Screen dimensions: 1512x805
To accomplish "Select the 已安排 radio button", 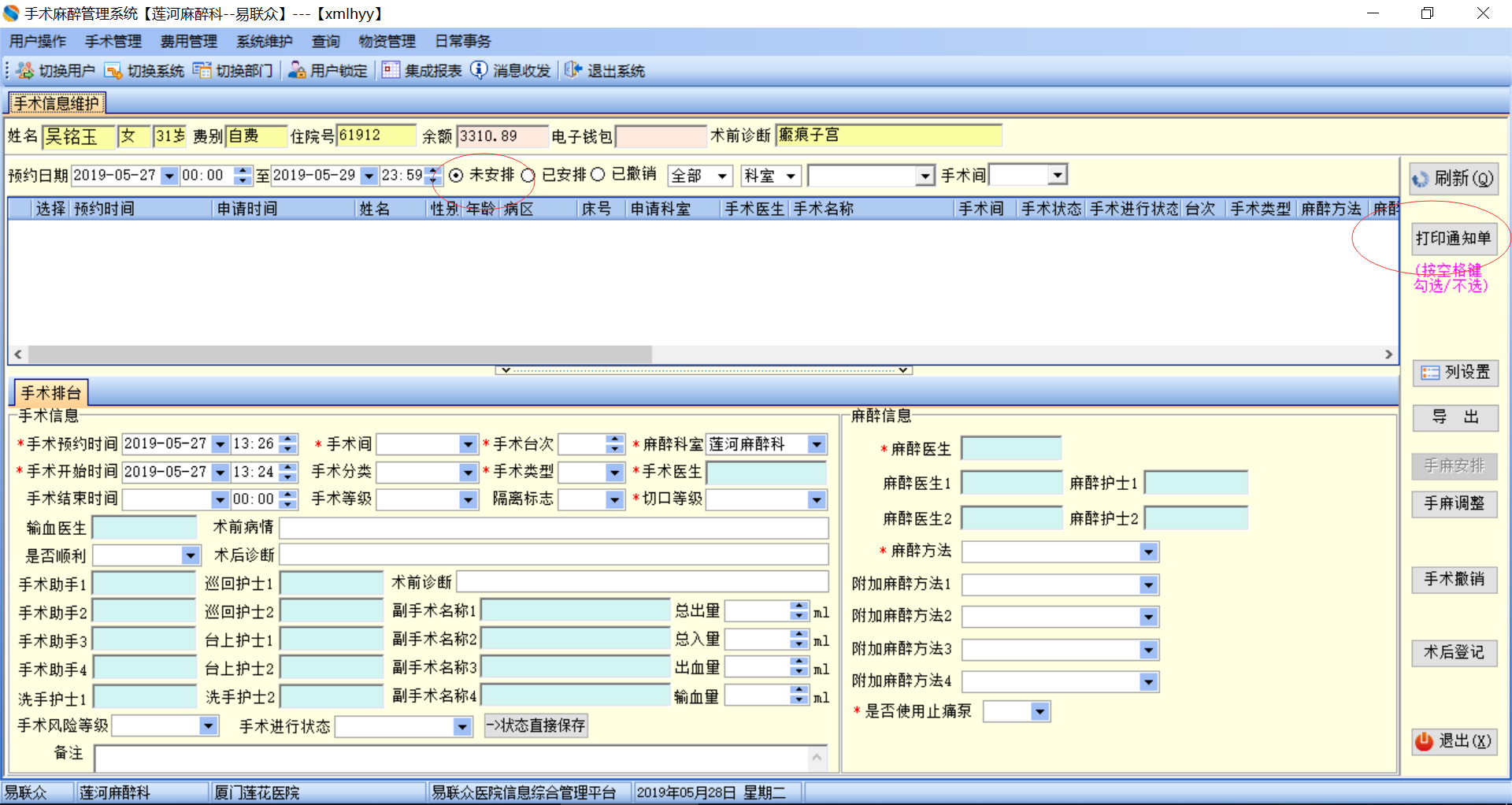I will coord(528,176).
